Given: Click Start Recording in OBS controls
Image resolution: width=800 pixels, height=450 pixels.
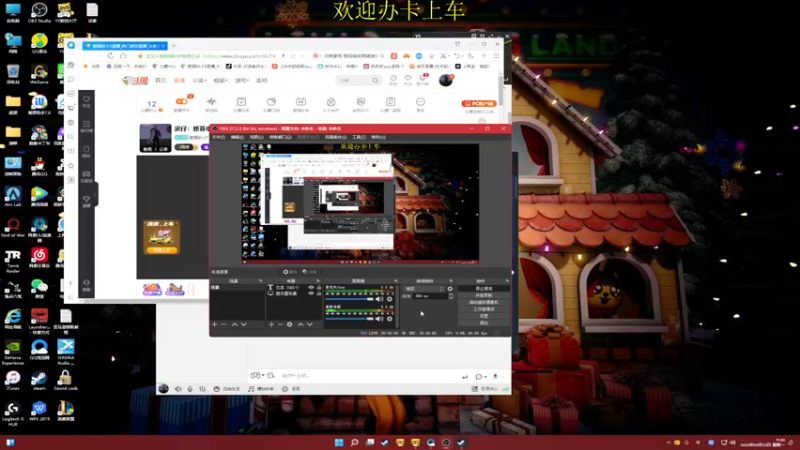Looking at the screenshot, I should 484,295.
